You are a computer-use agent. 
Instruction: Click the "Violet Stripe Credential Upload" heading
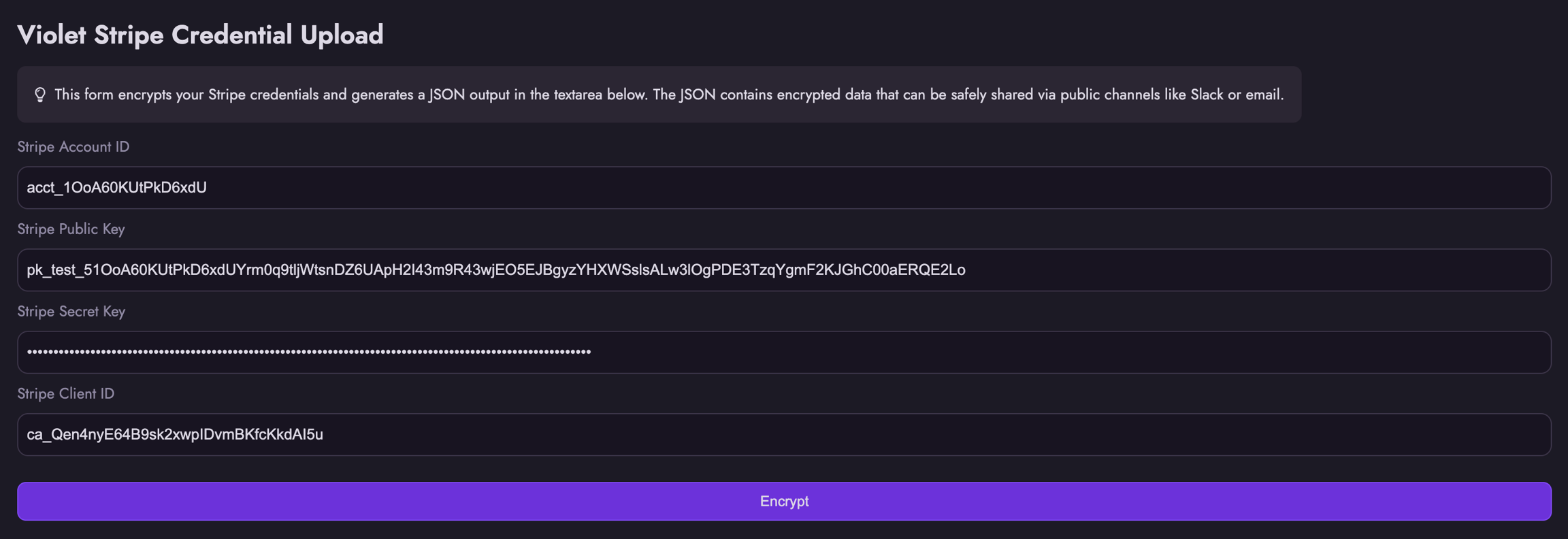point(200,35)
